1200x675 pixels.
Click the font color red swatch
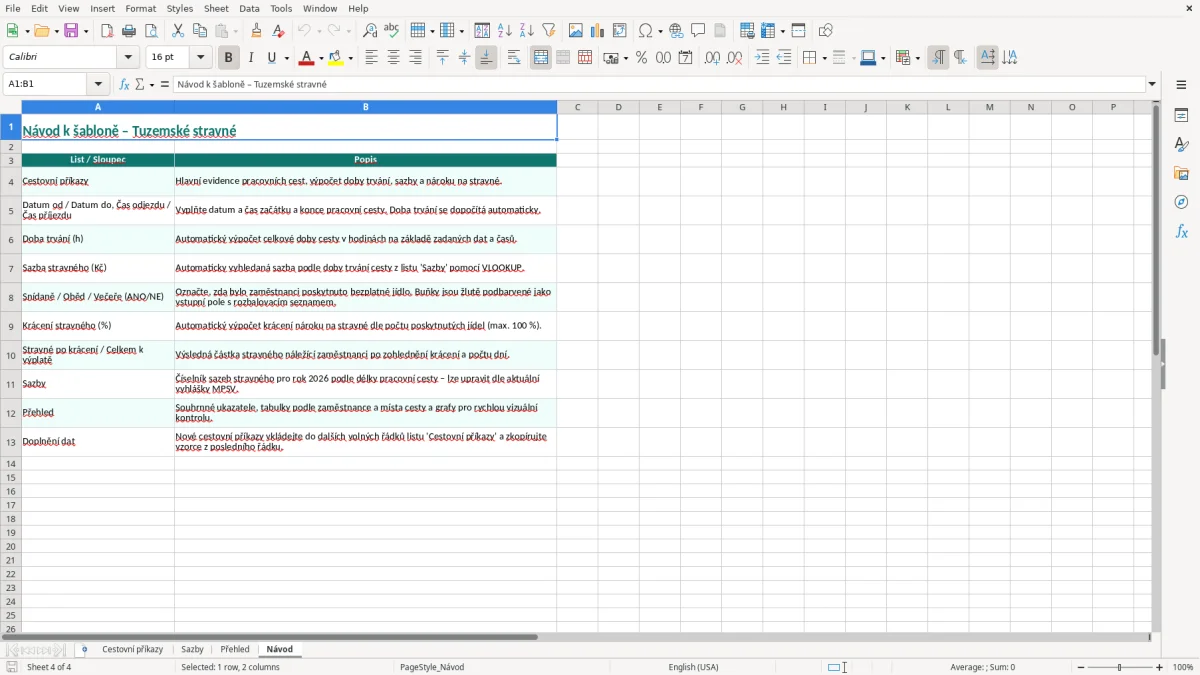coord(307,58)
